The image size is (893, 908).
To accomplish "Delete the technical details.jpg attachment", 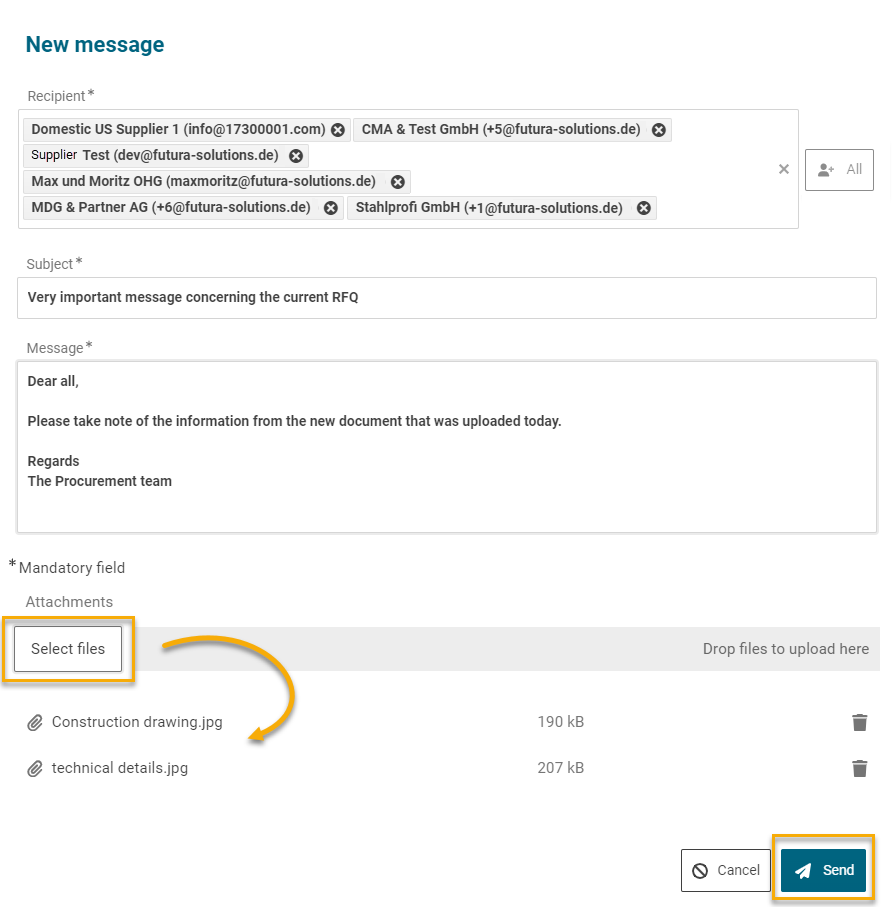I will pyautogui.click(x=859, y=768).
